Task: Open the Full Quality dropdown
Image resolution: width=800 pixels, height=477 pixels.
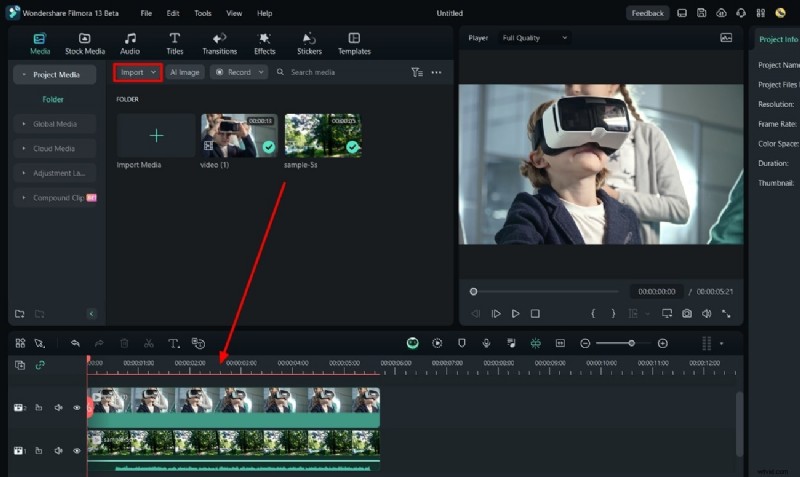Action: point(534,38)
